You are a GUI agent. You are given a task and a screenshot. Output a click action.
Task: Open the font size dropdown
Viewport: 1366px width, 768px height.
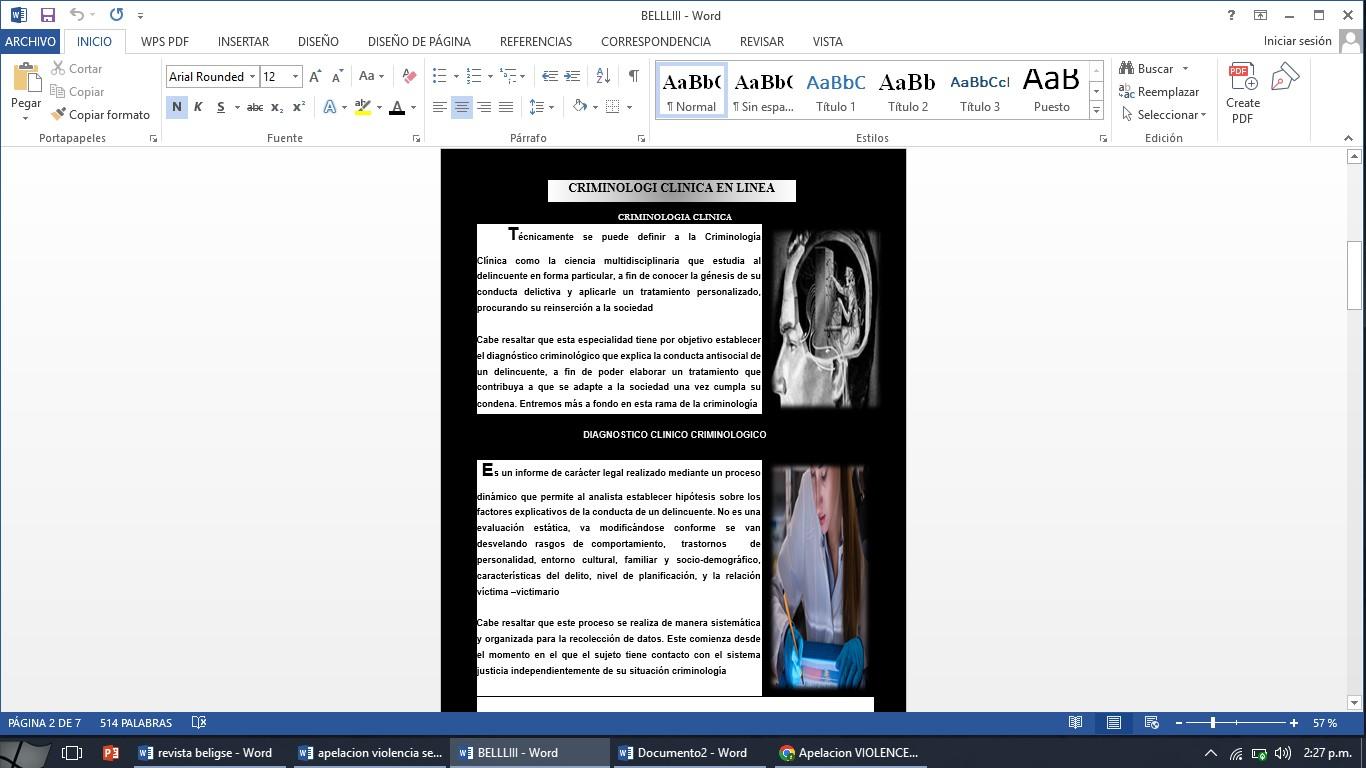click(295, 77)
